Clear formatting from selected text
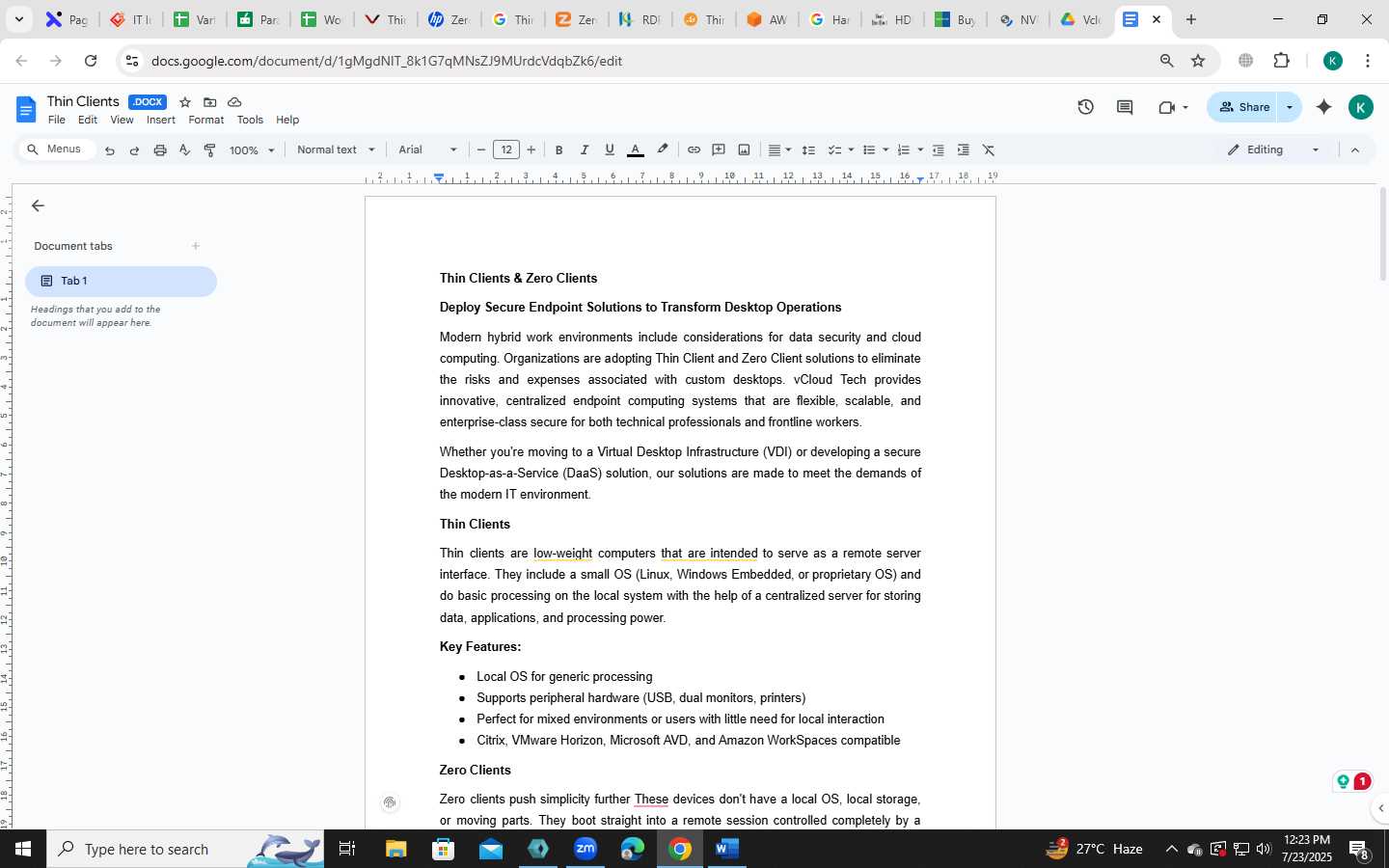 pyautogui.click(x=989, y=149)
